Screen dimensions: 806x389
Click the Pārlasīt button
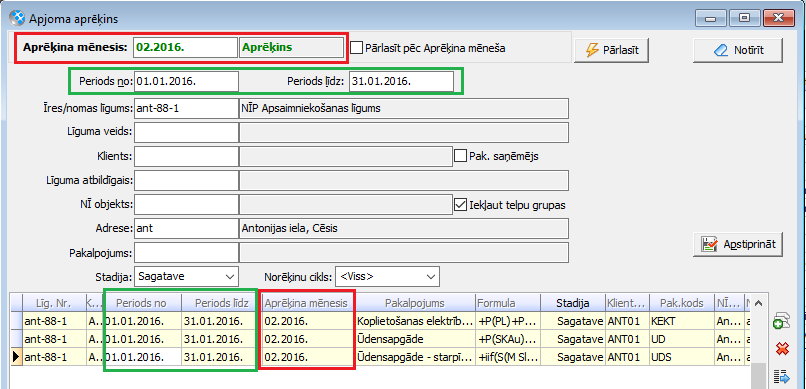[611, 50]
